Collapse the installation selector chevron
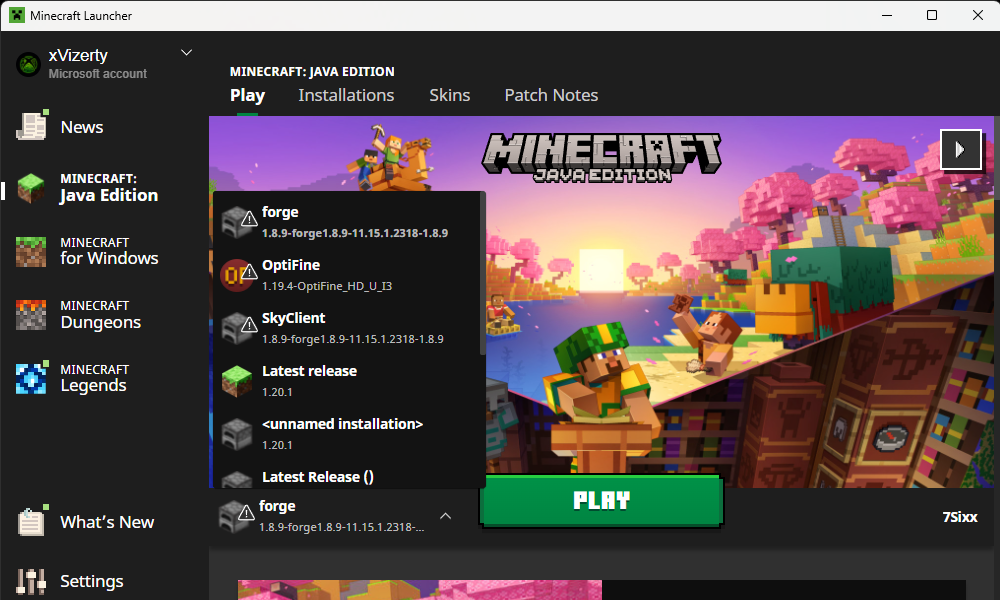This screenshot has width=1000, height=600. pyautogui.click(x=446, y=516)
